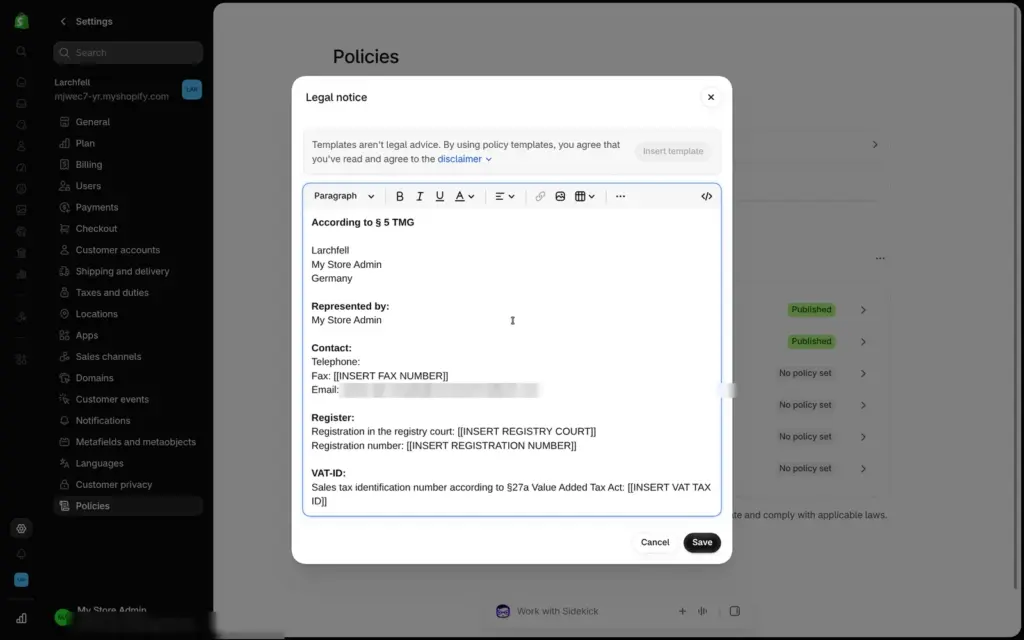Open Checkout settings
1024x640 pixels.
coord(128,229)
